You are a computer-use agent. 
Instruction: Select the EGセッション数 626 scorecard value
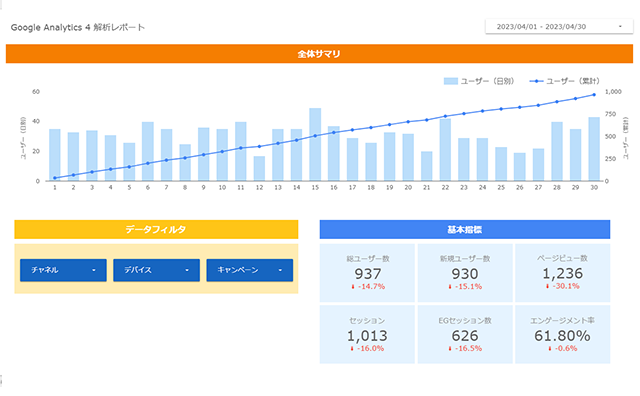click(465, 336)
